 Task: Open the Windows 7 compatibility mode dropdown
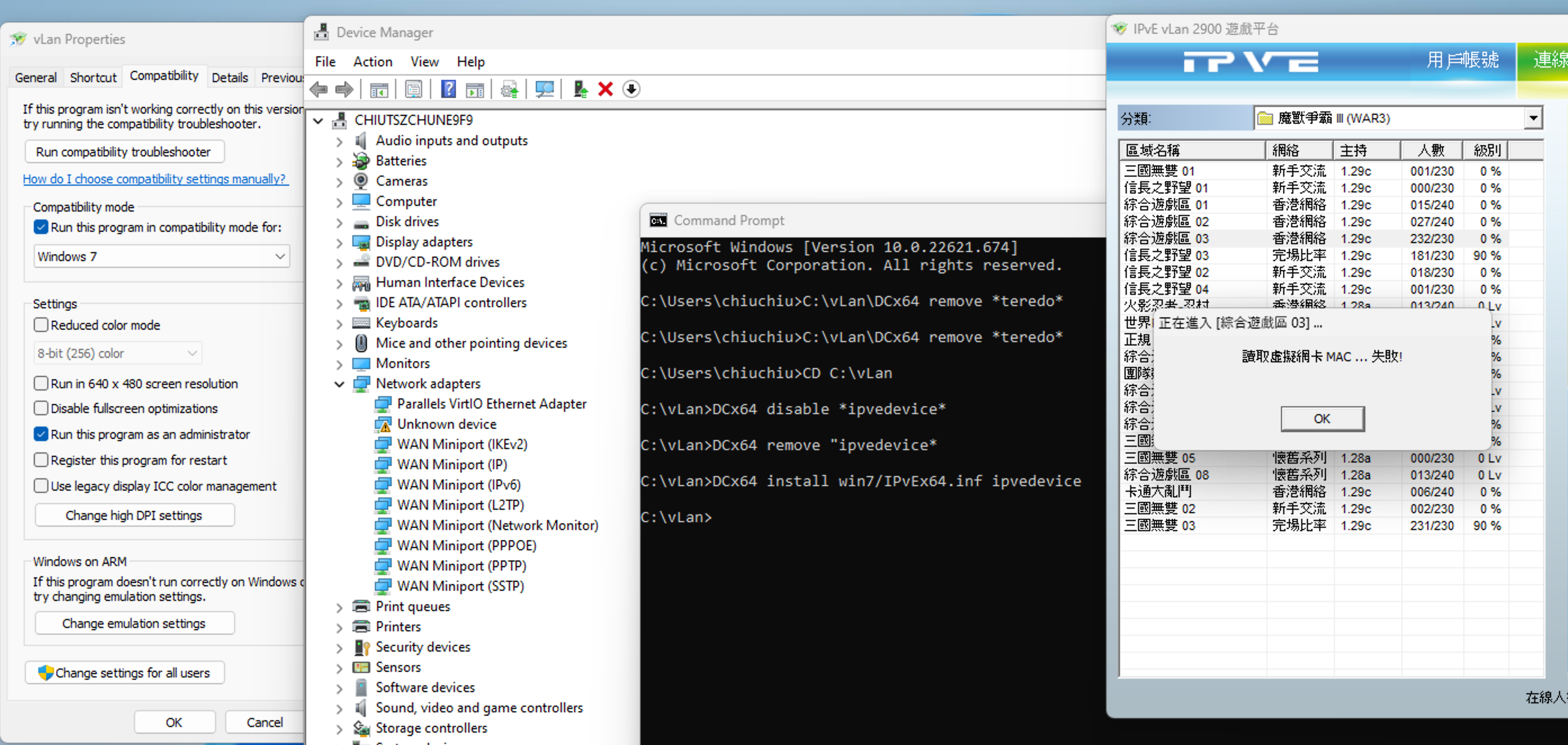point(162,257)
